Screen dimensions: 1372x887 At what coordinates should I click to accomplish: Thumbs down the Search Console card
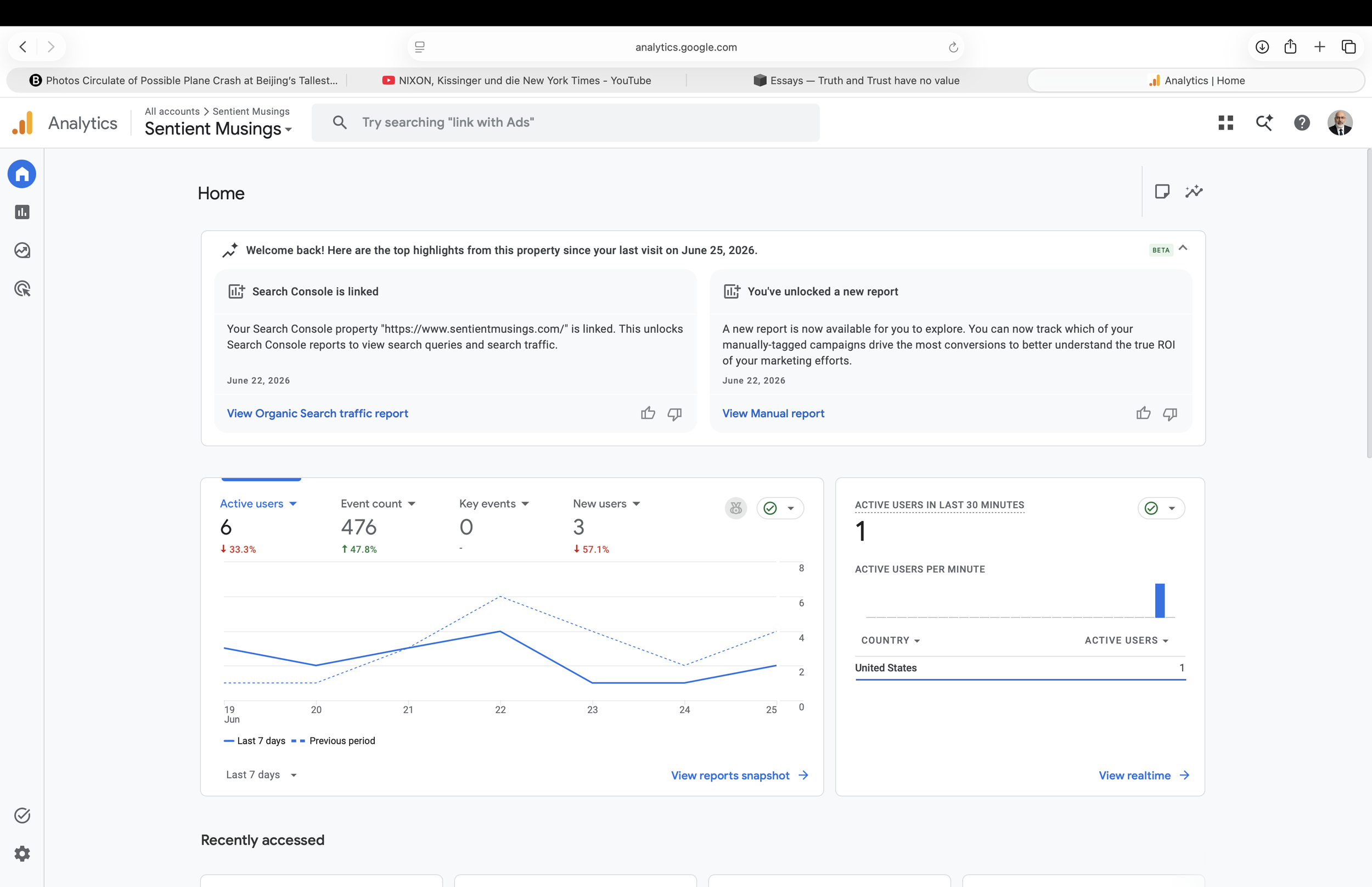(x=675, y=413)
